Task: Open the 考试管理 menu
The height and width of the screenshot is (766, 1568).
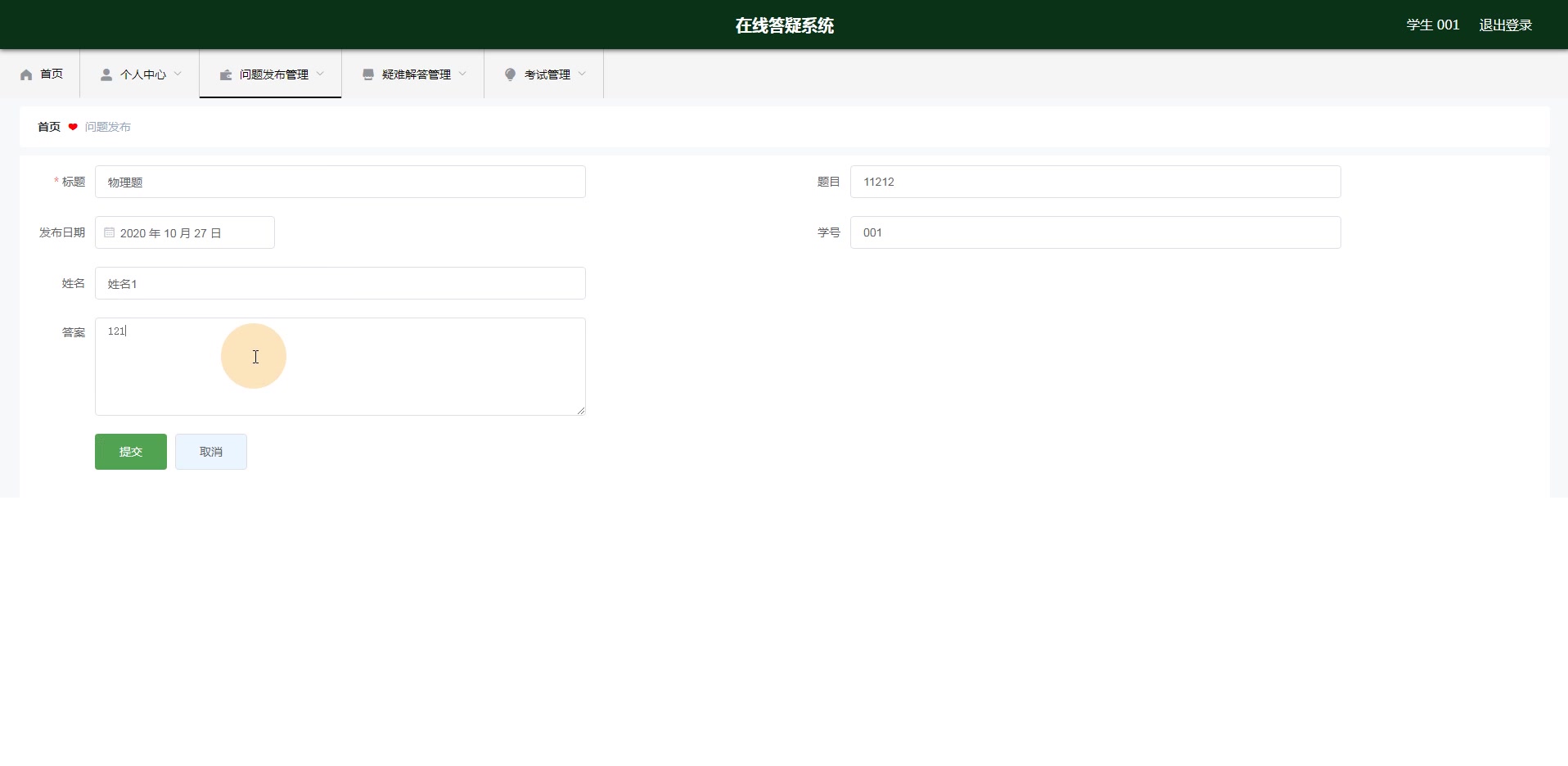Action: coord(544,74)
